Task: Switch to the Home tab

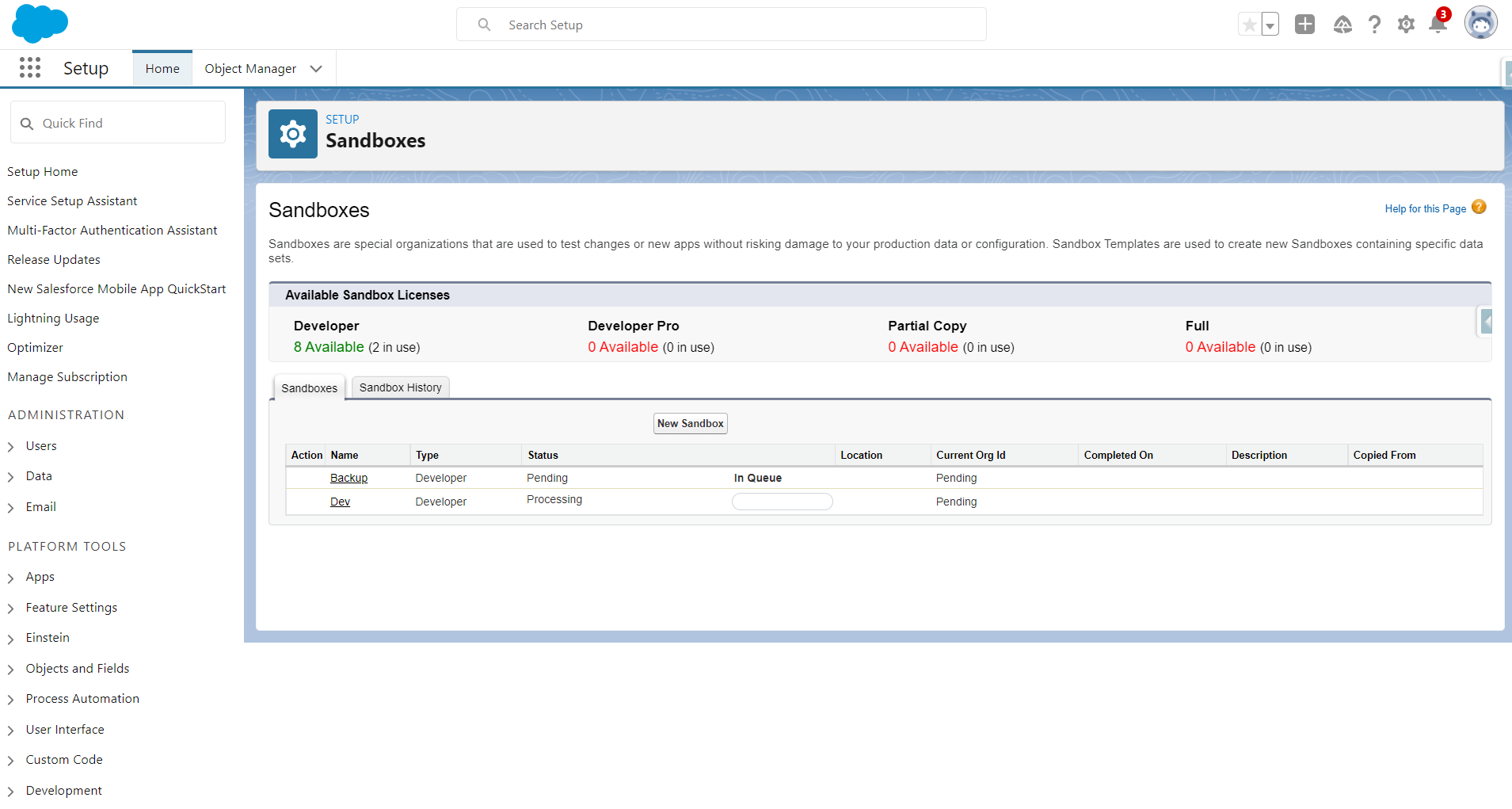Action: [162, 69]
